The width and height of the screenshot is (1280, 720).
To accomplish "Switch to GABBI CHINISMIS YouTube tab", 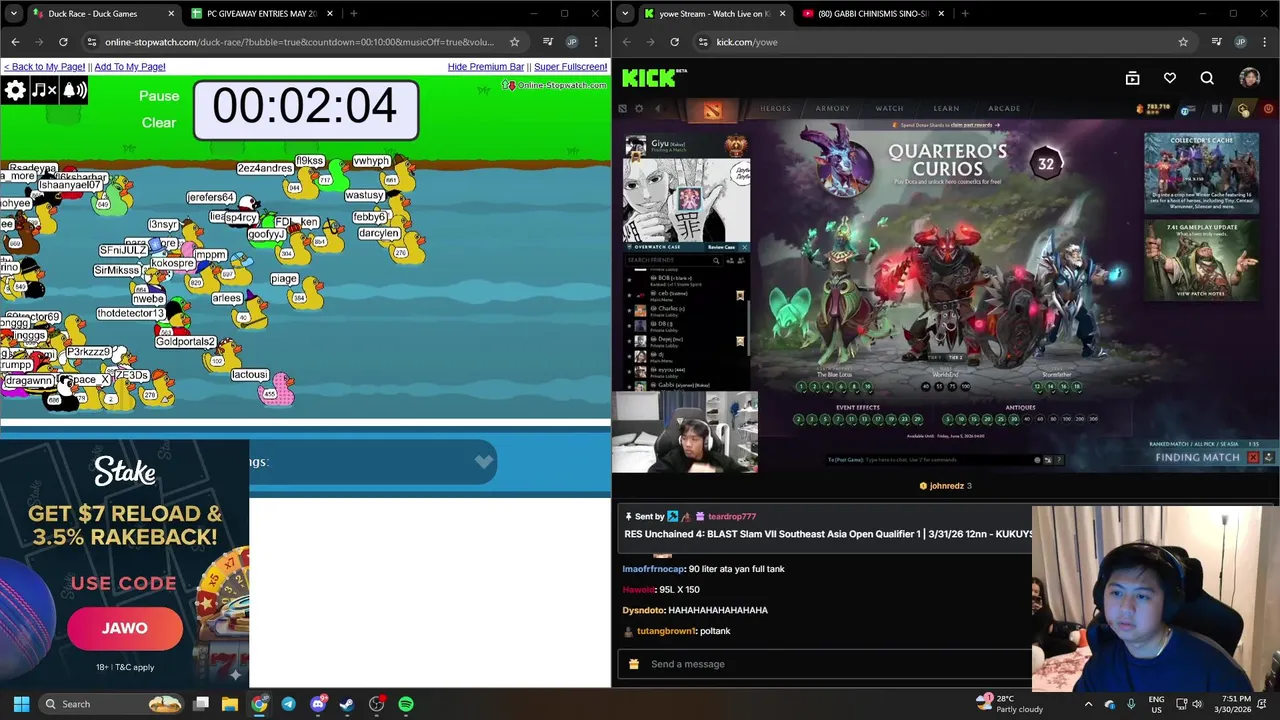I will point(872,14).
